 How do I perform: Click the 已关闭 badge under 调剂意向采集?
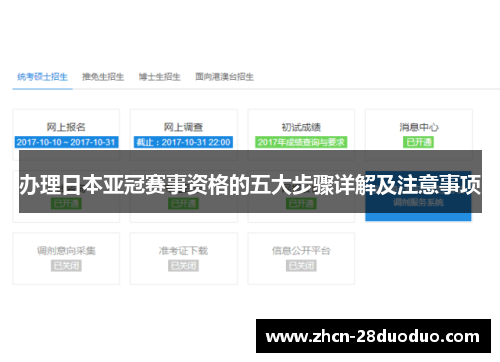click(66, 266)
